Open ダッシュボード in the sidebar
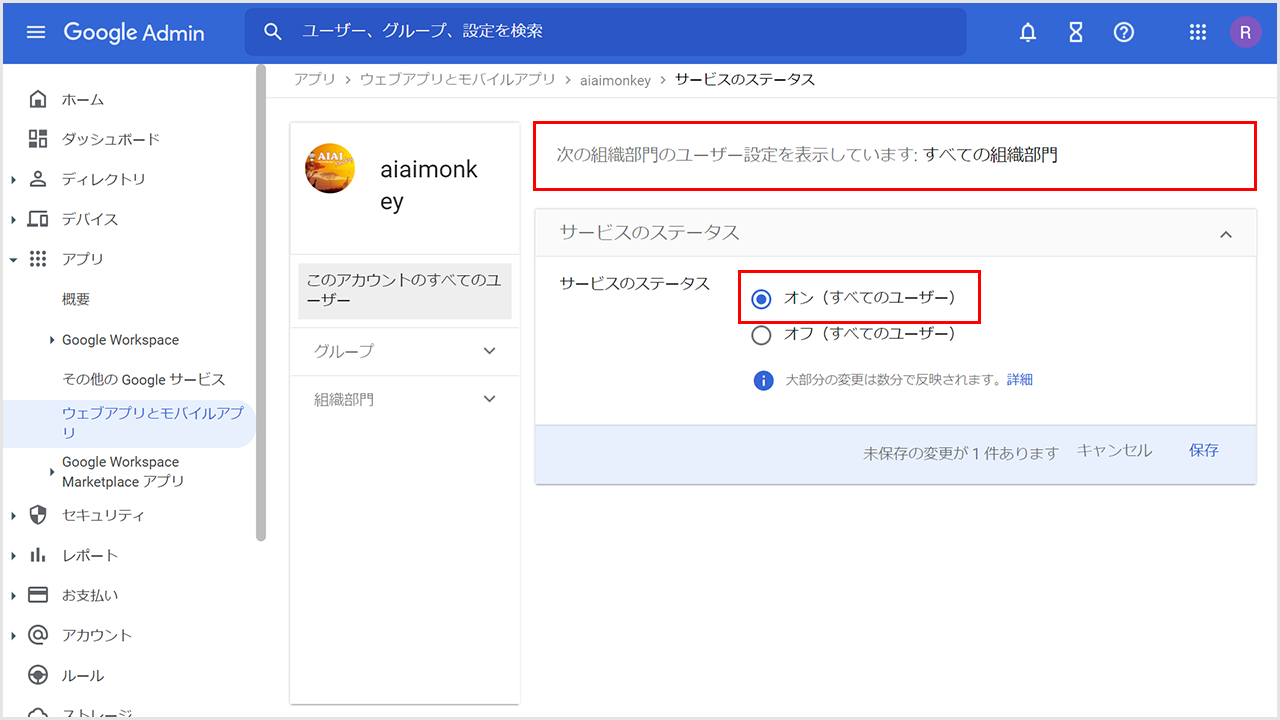The width and height of the screenshot is (1280, 720). coord(110,139)
